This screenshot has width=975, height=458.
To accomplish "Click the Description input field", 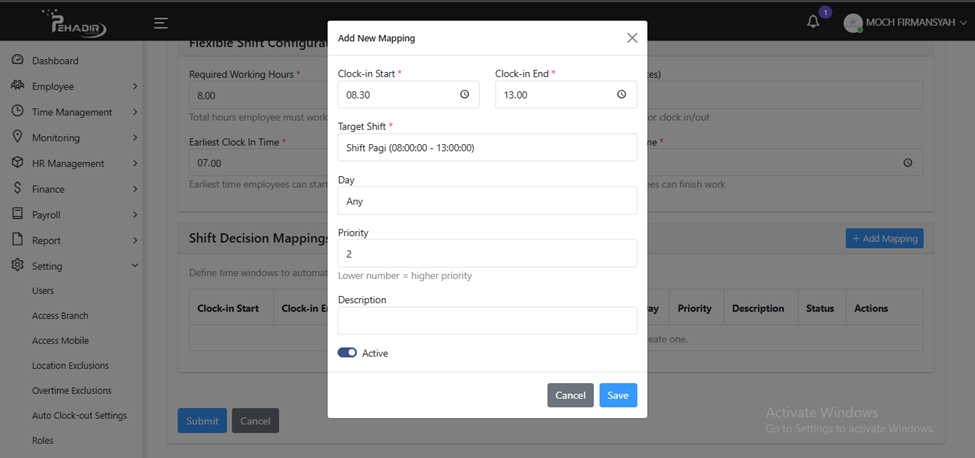I will pos(488,321).
